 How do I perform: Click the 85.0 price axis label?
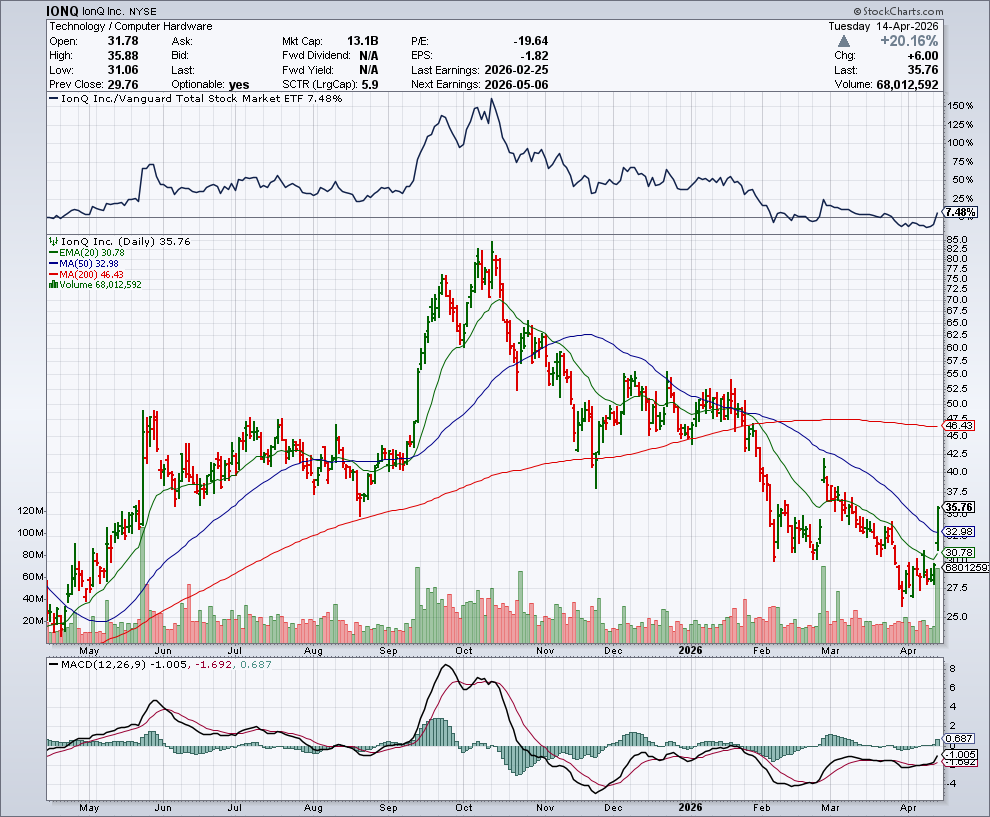coord(957,240)
